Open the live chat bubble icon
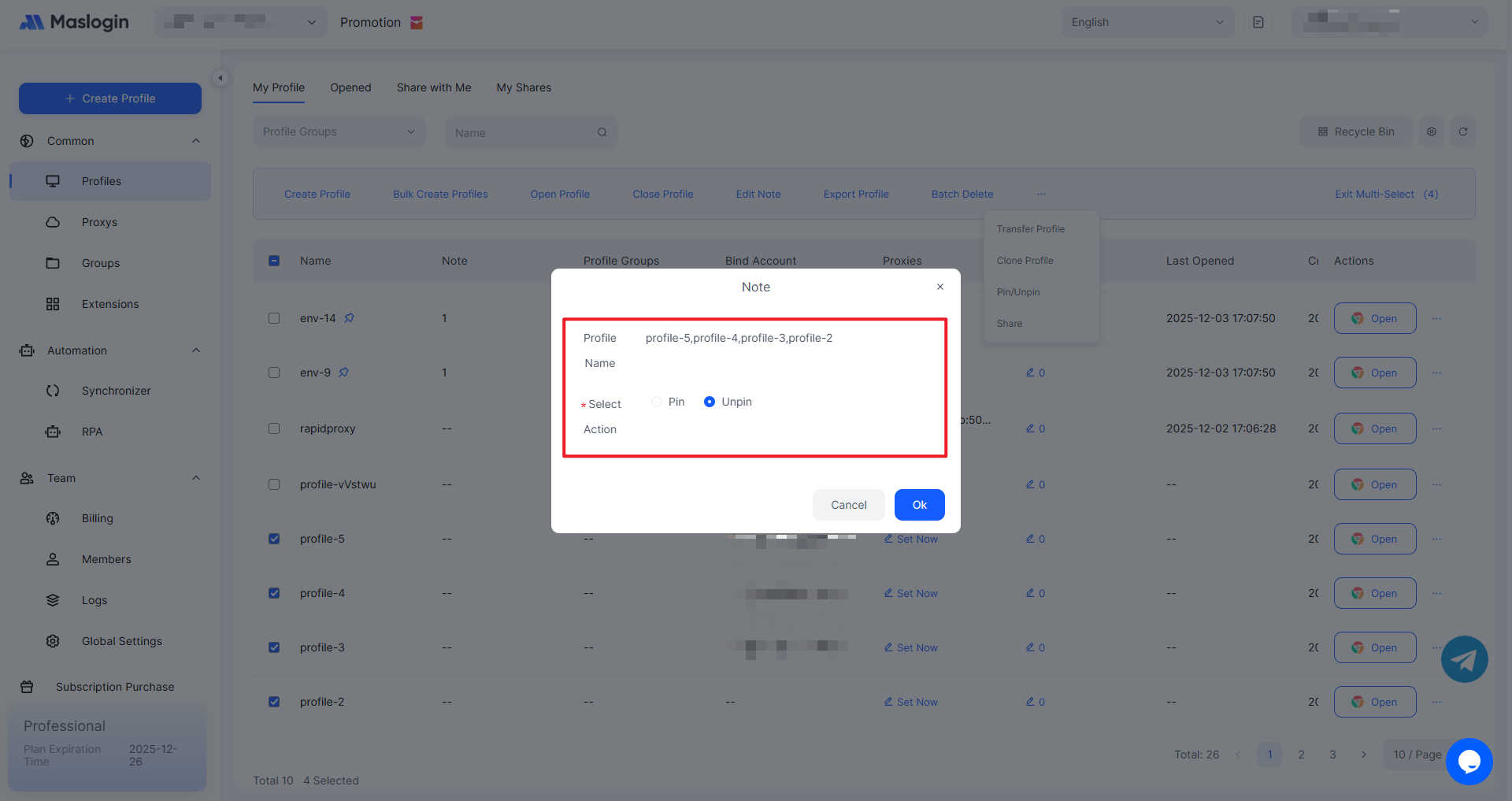1512x801 pixels. pos(1469,761)
